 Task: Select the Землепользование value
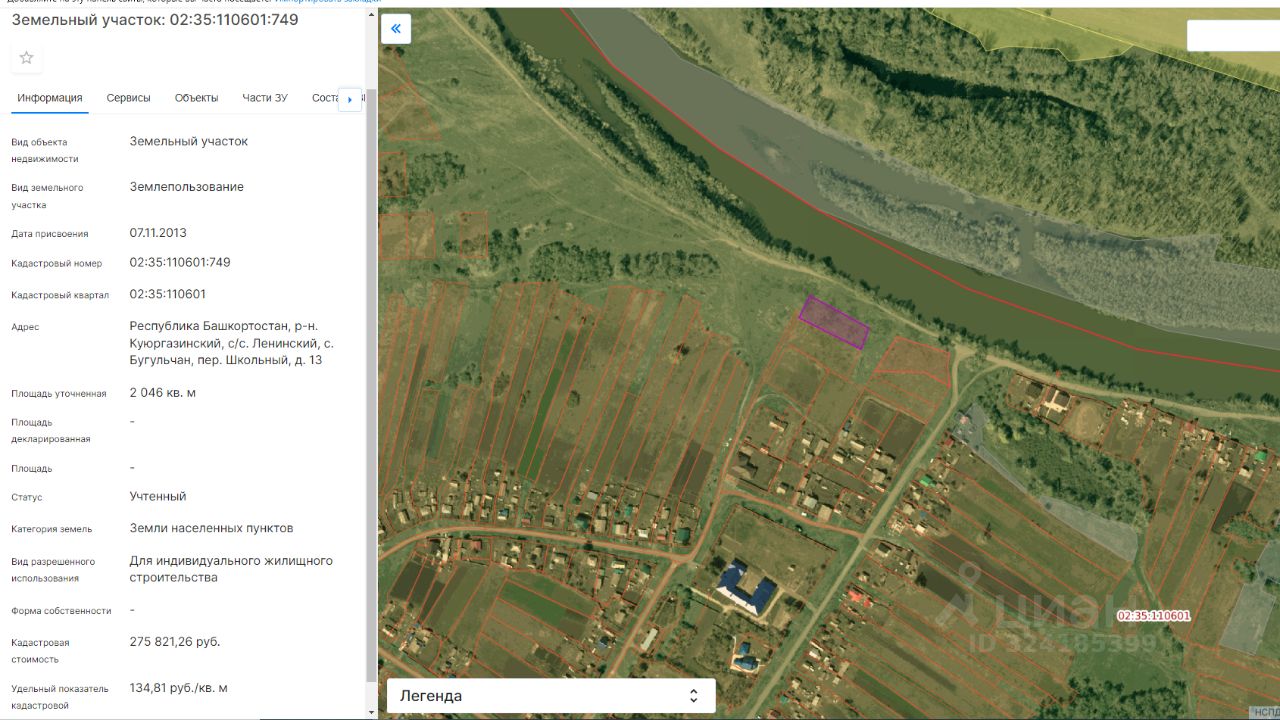coord(187,187)
